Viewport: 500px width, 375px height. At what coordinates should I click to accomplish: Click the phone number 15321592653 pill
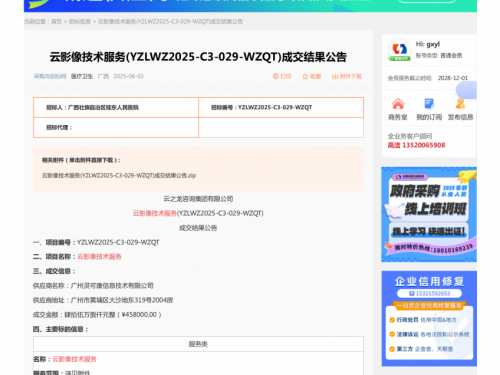click(429, 293)
